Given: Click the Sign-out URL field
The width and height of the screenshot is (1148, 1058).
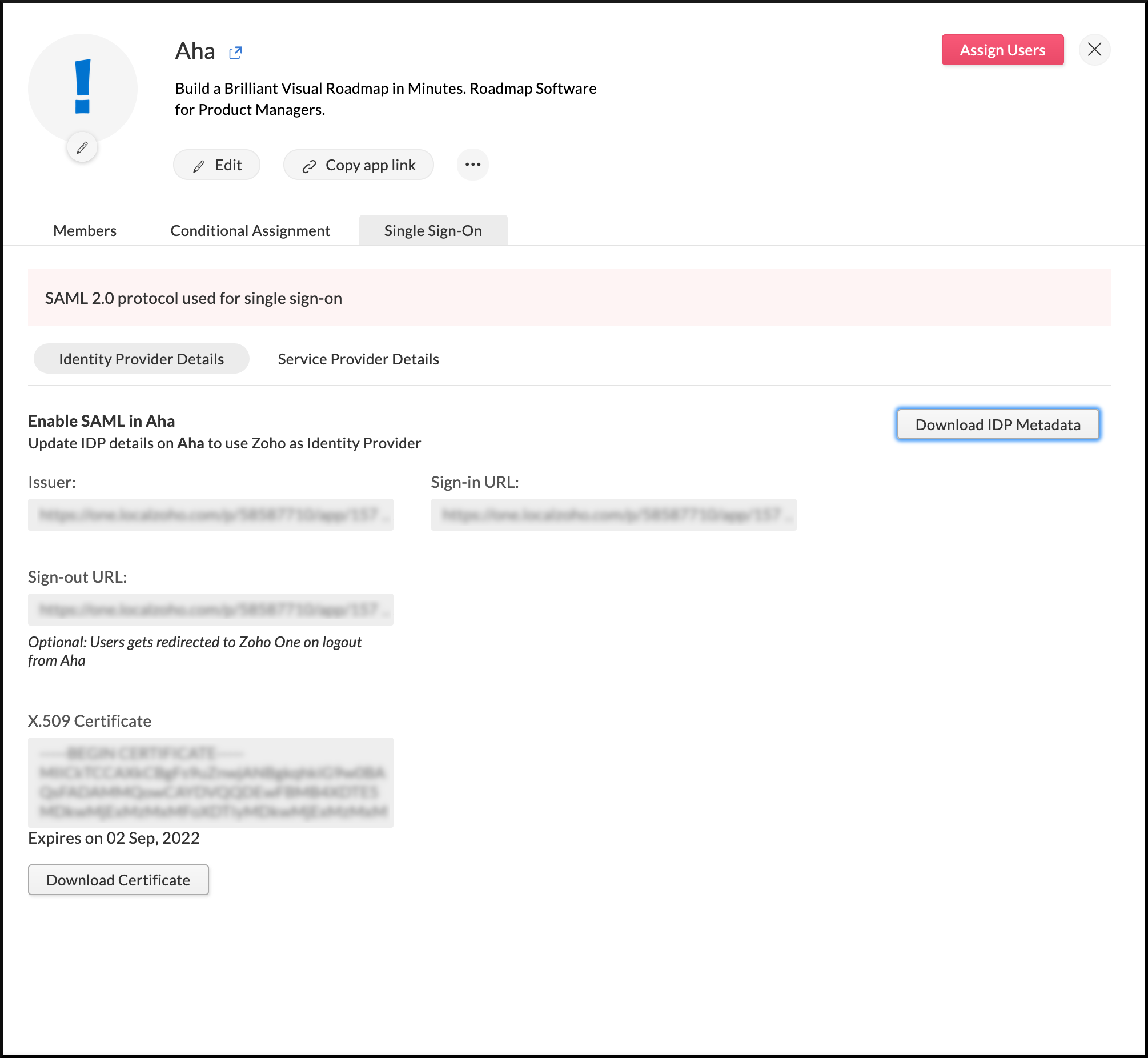Looking at the screenshot, I should [211, 609].
